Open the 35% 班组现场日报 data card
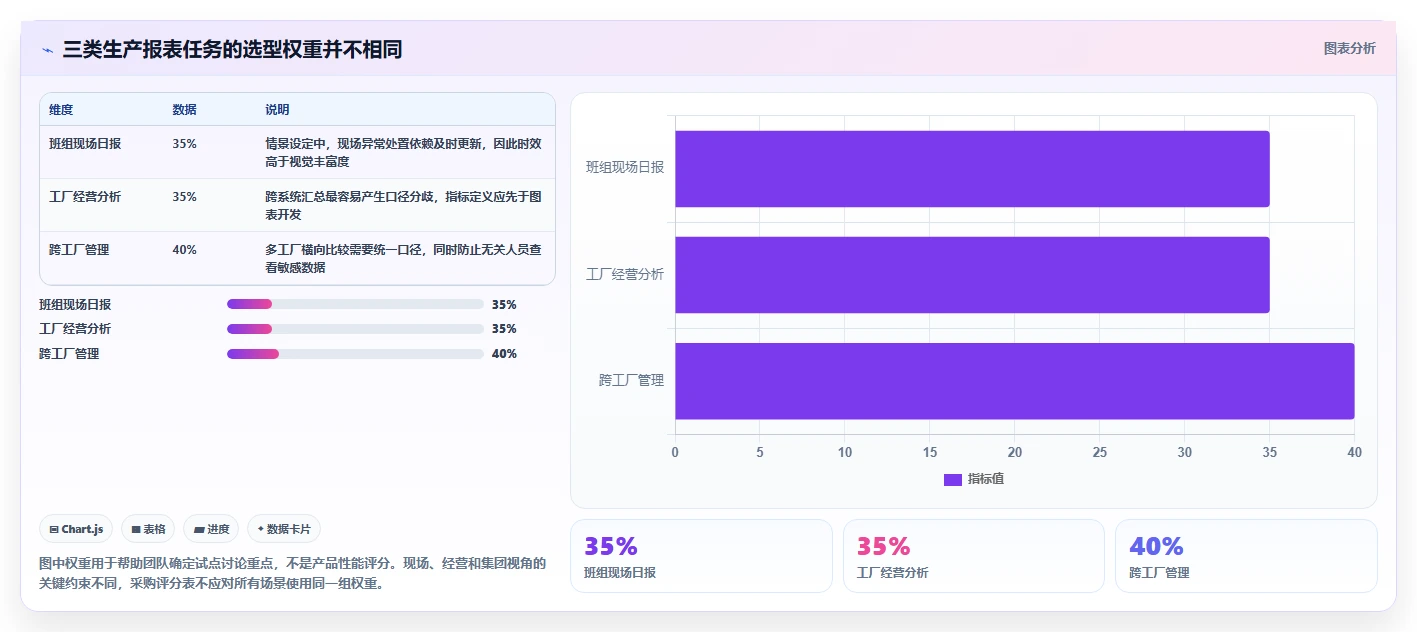The image size is (1417, 632). [701, 556]
